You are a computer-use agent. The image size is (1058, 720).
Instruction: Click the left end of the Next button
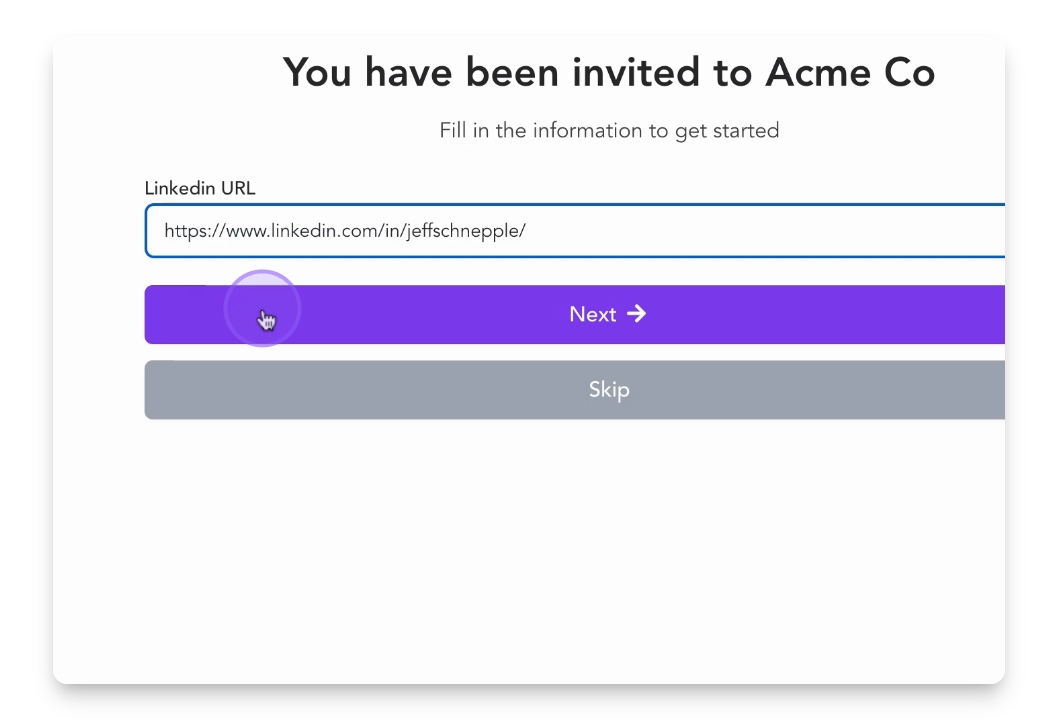pos(170,314)
